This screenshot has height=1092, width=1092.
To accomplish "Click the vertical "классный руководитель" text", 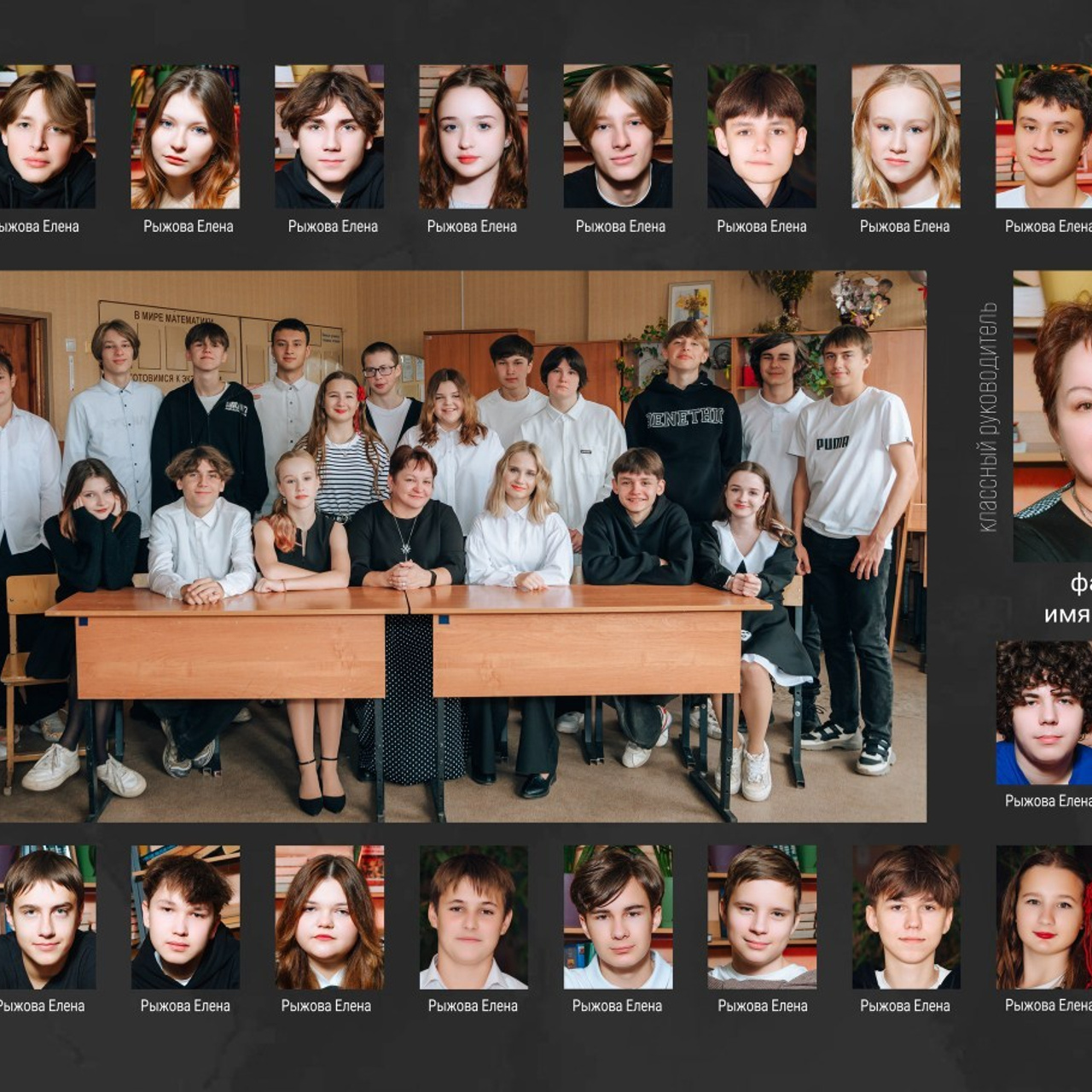I will coord(988,417).
